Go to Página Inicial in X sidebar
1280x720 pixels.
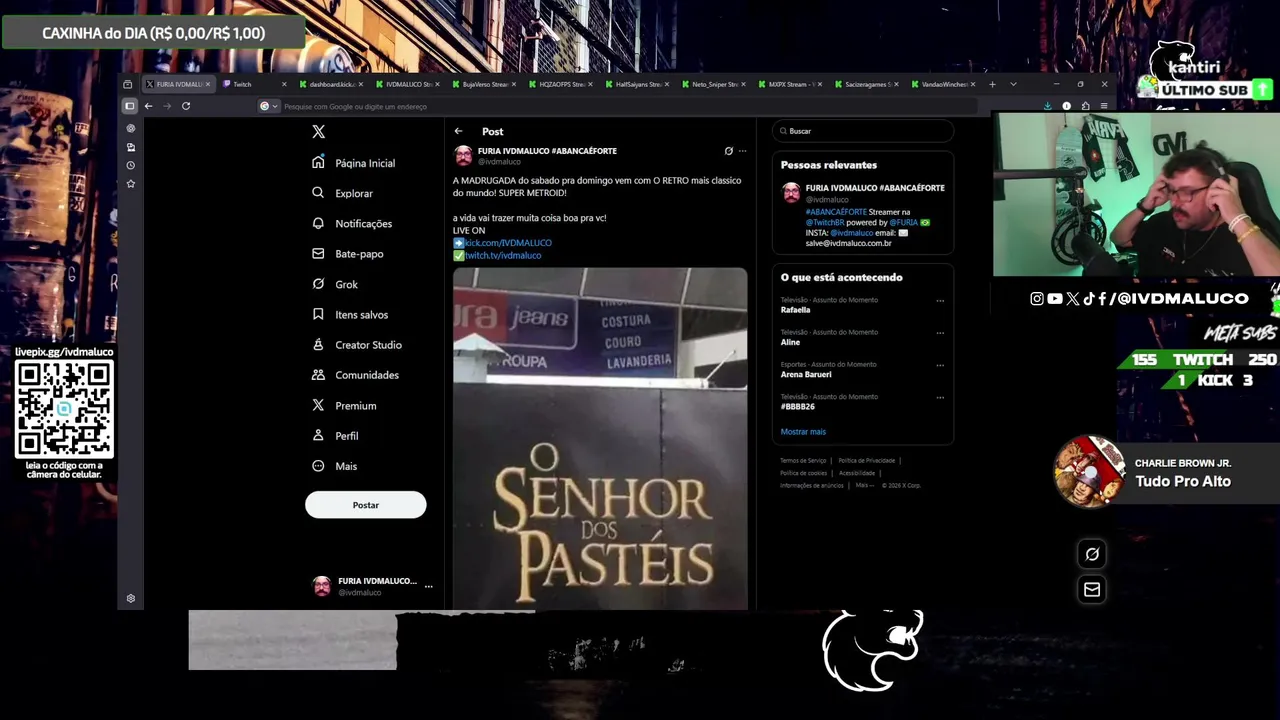tap(353, 163)
